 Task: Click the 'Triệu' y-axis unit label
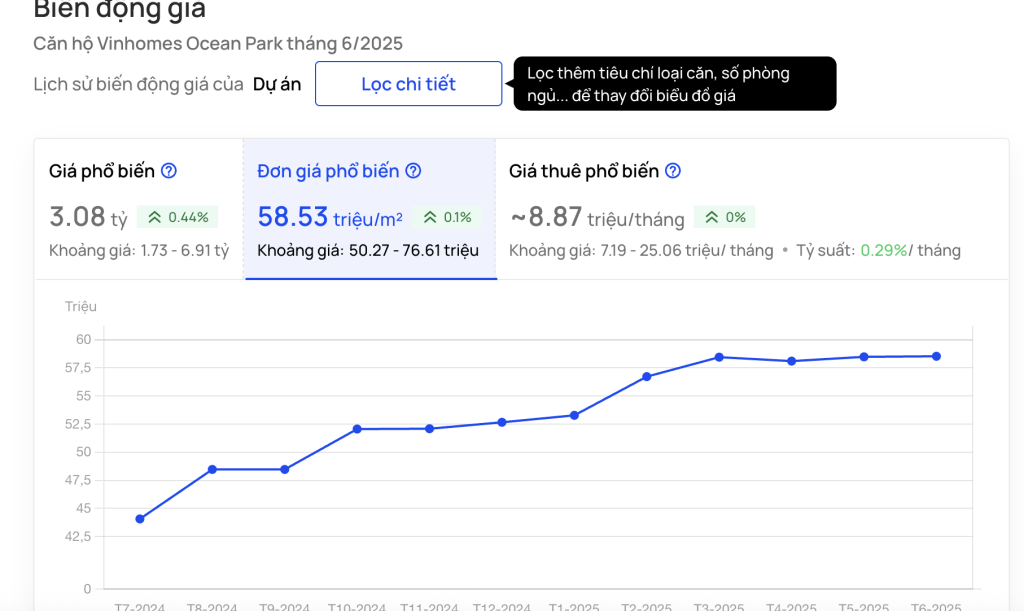pyautogui.click(x=81, y=307)
